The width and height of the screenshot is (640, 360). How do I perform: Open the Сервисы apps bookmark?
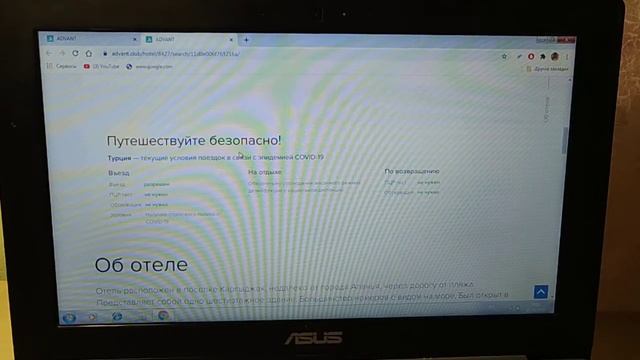click(62, 66)
